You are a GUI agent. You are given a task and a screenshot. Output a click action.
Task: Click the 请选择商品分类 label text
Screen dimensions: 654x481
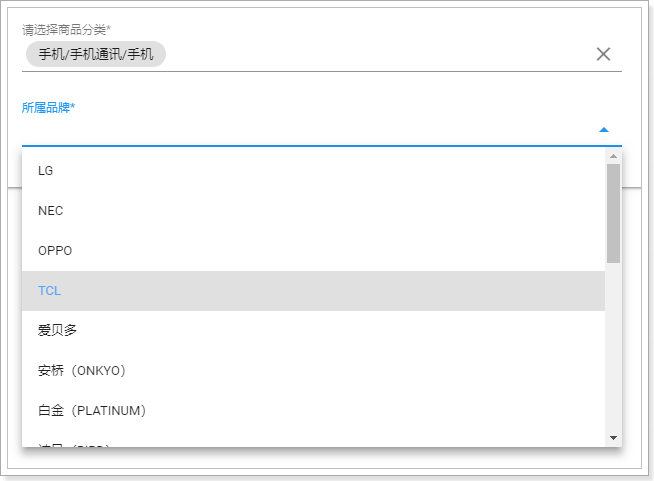click(66, 30)
